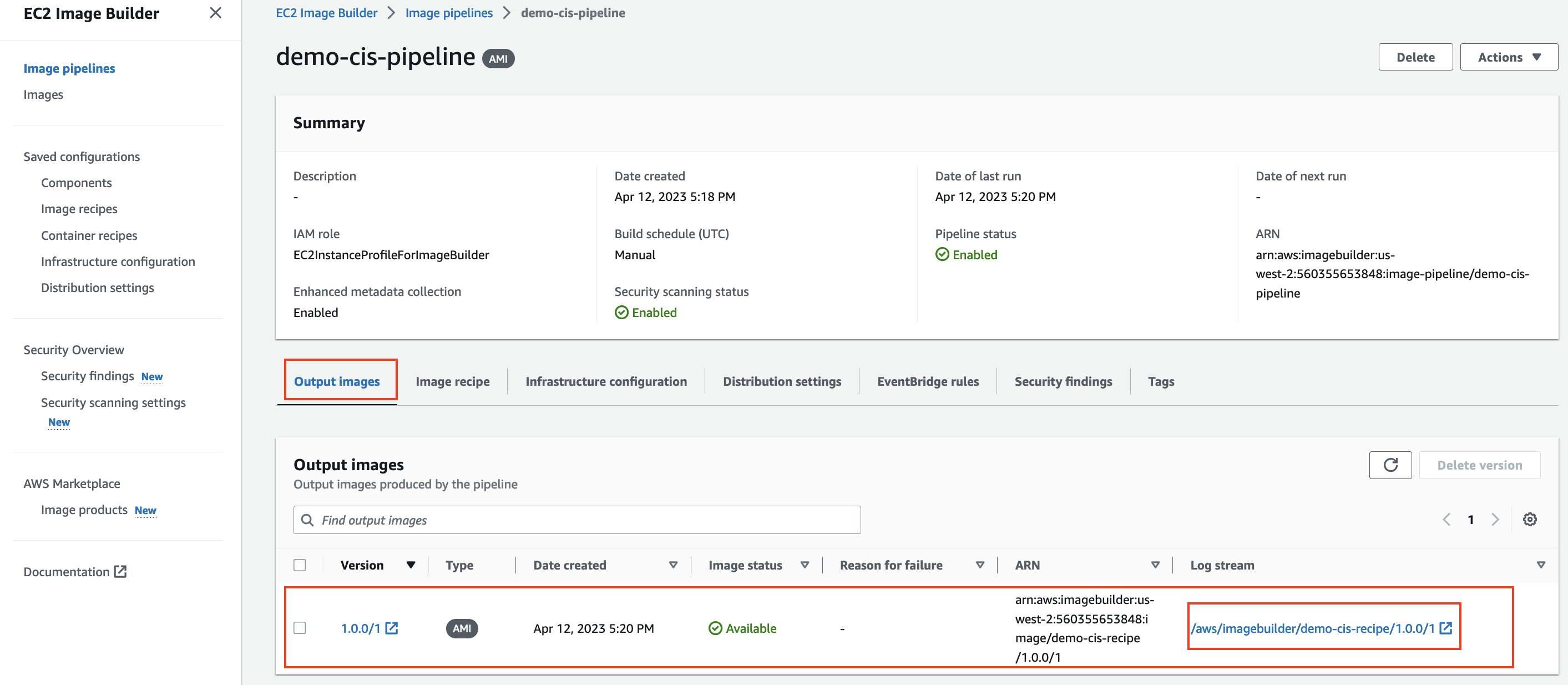Screen dimensions: 1568x685
Task: Click external link icon beside log stream path
Action: point(1445,628)
